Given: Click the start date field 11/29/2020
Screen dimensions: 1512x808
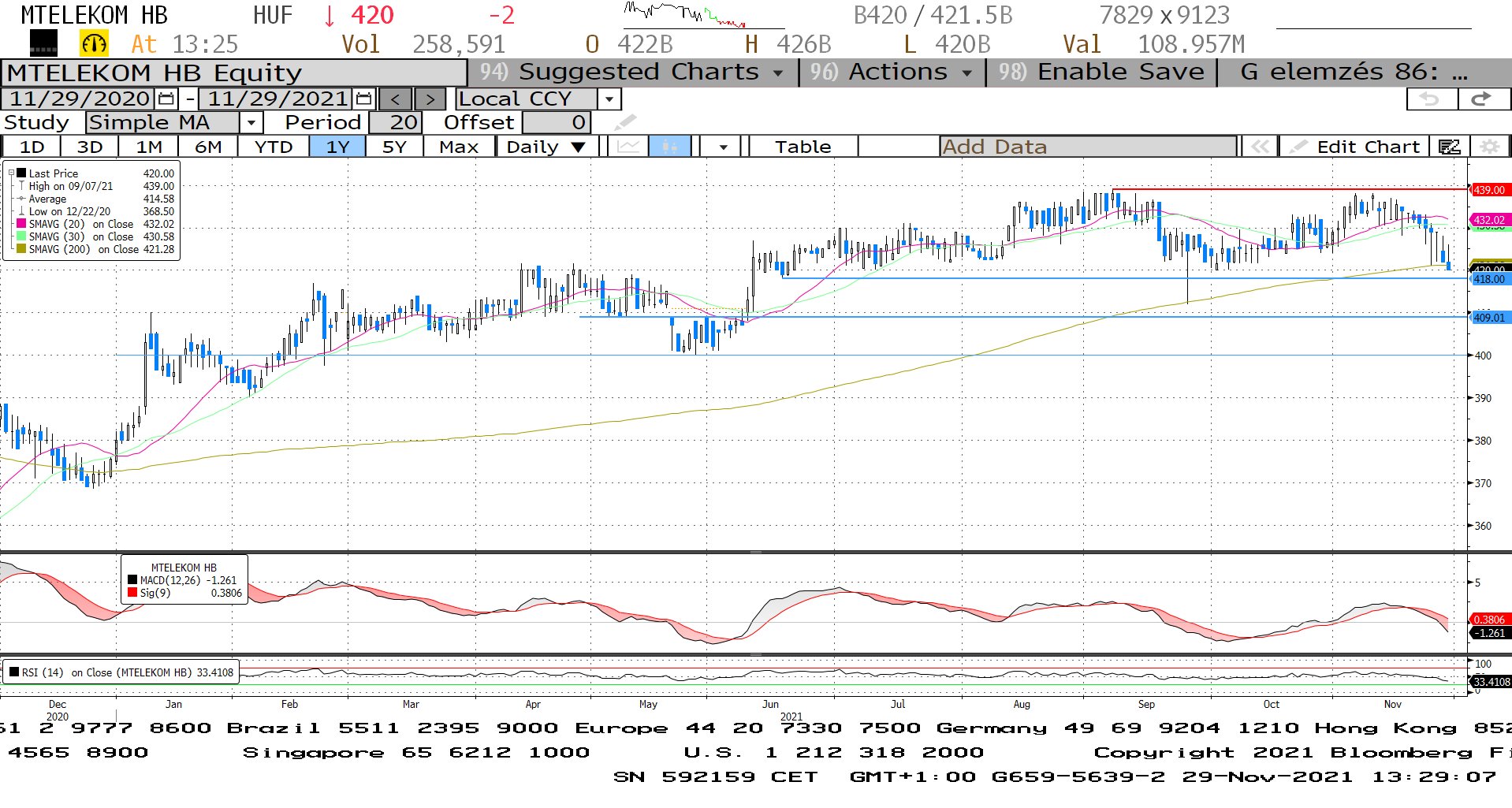Looking at the screenshot, I should (x=79, y=99).
